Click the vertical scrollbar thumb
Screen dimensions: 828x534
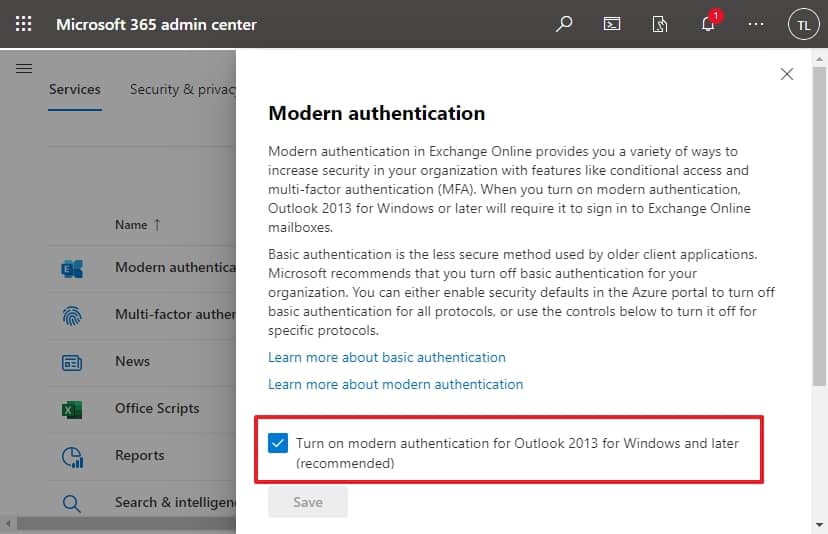tap(819, 226)
